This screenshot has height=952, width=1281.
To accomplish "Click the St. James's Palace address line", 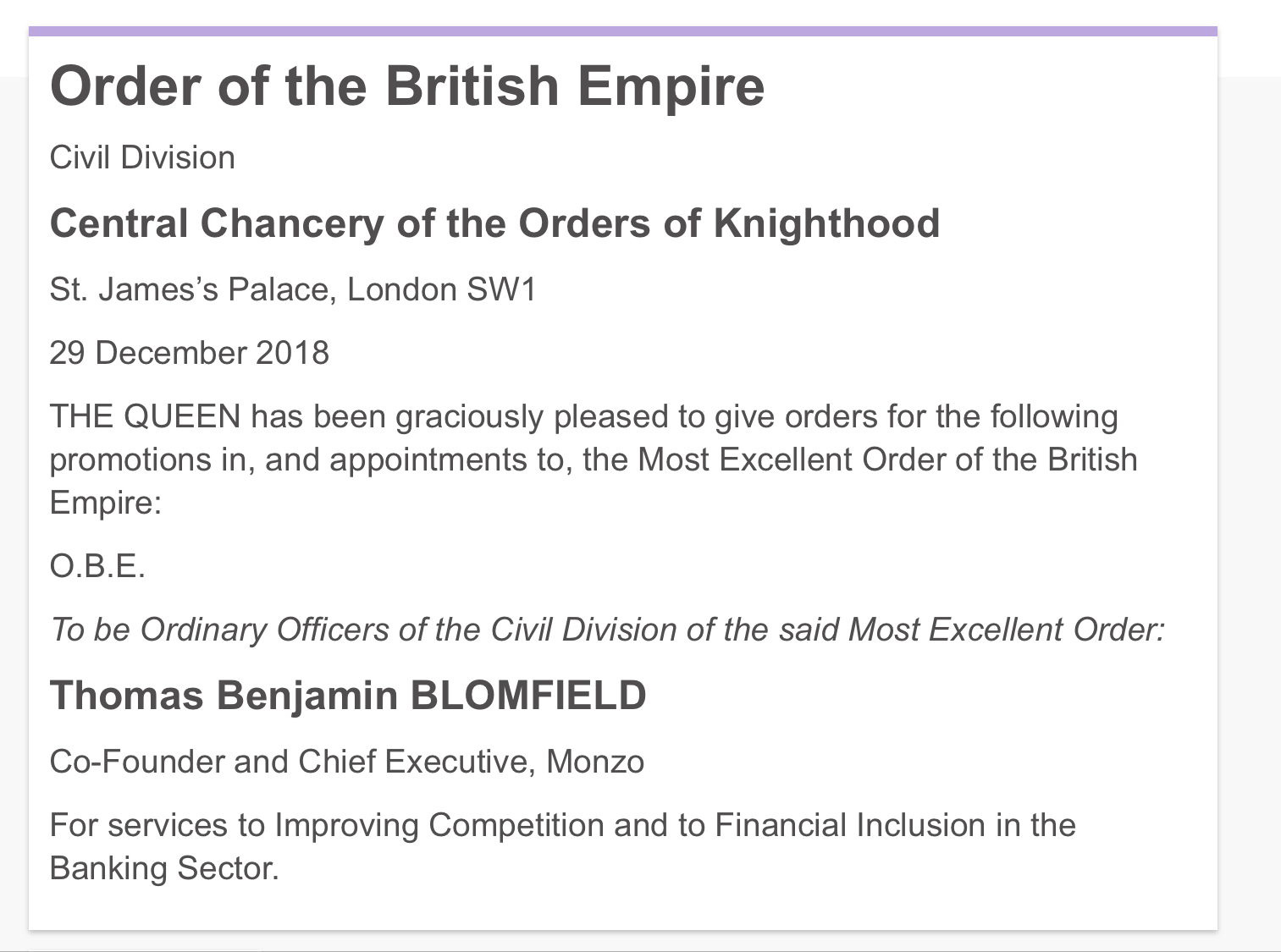I will [293, 290].
